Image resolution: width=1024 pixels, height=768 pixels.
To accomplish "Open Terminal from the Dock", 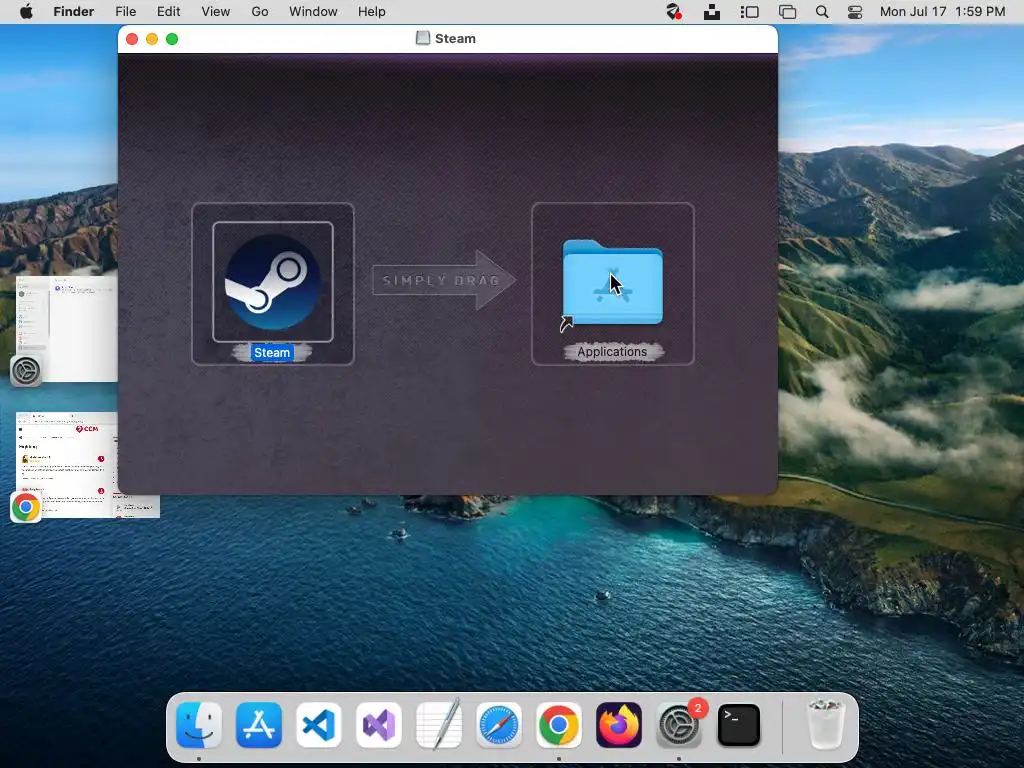I will (x=739, y=725).
